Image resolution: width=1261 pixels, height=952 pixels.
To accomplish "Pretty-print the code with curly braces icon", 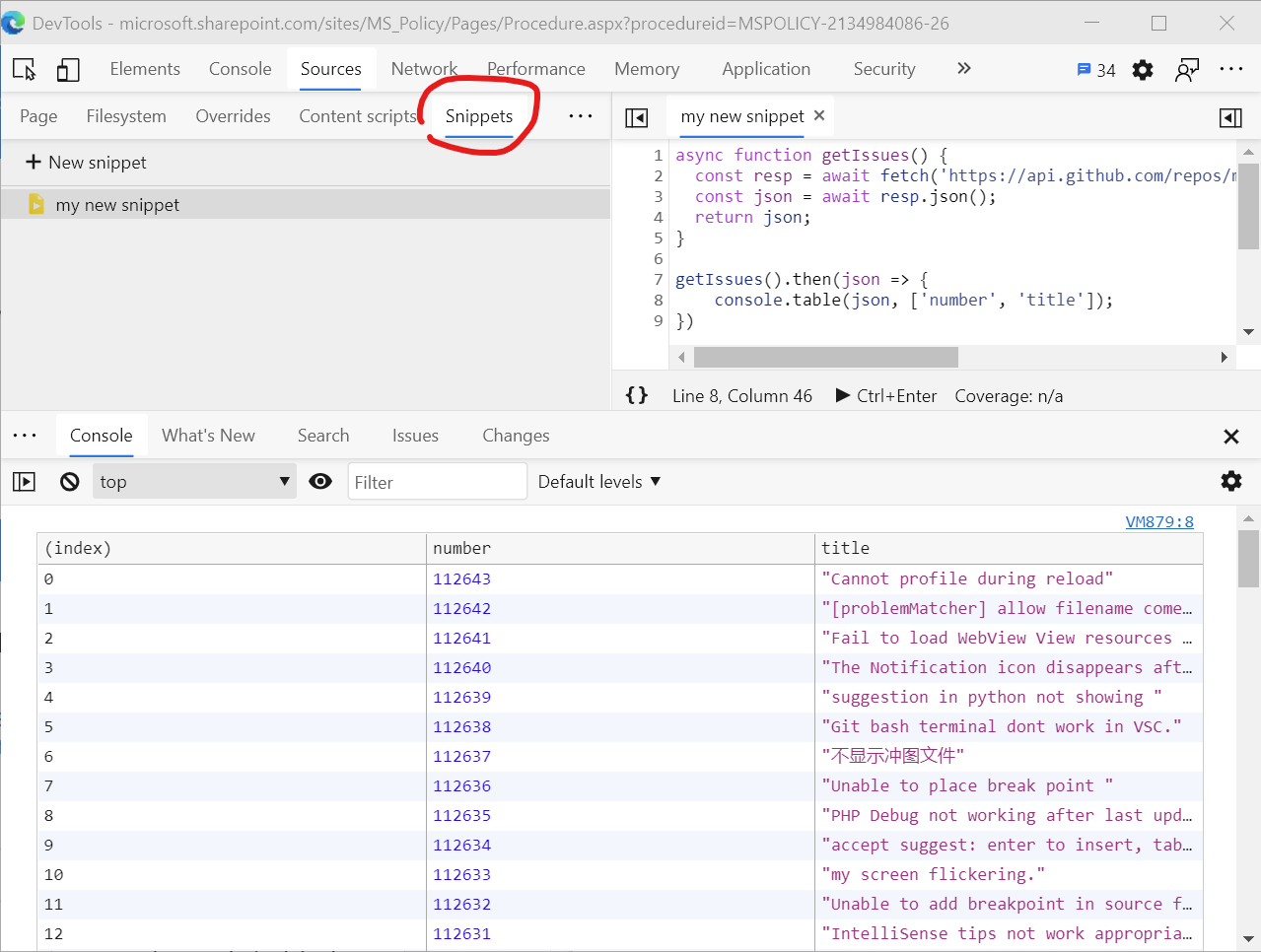I will click(x=637, y=395).
